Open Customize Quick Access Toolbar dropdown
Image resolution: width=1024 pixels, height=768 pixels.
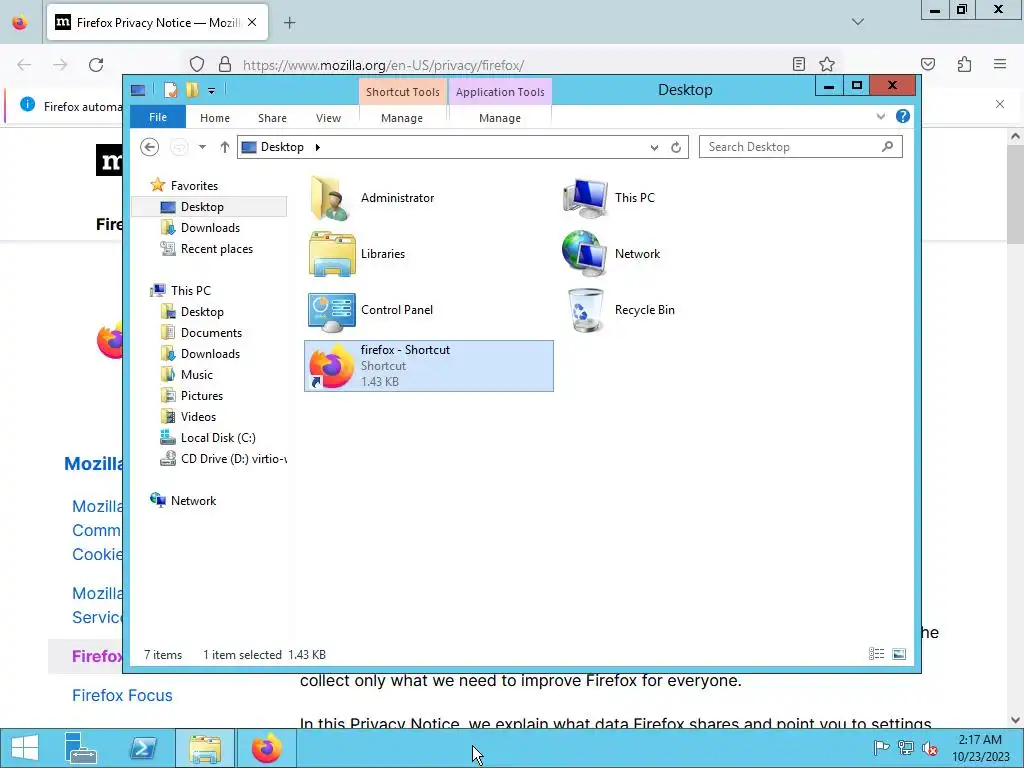[x=212, y=91]
